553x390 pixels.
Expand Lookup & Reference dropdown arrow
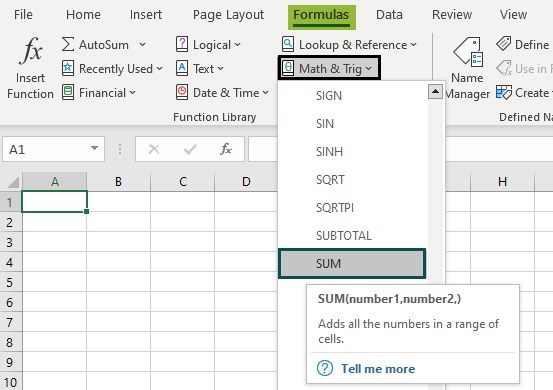click(413, 44)
